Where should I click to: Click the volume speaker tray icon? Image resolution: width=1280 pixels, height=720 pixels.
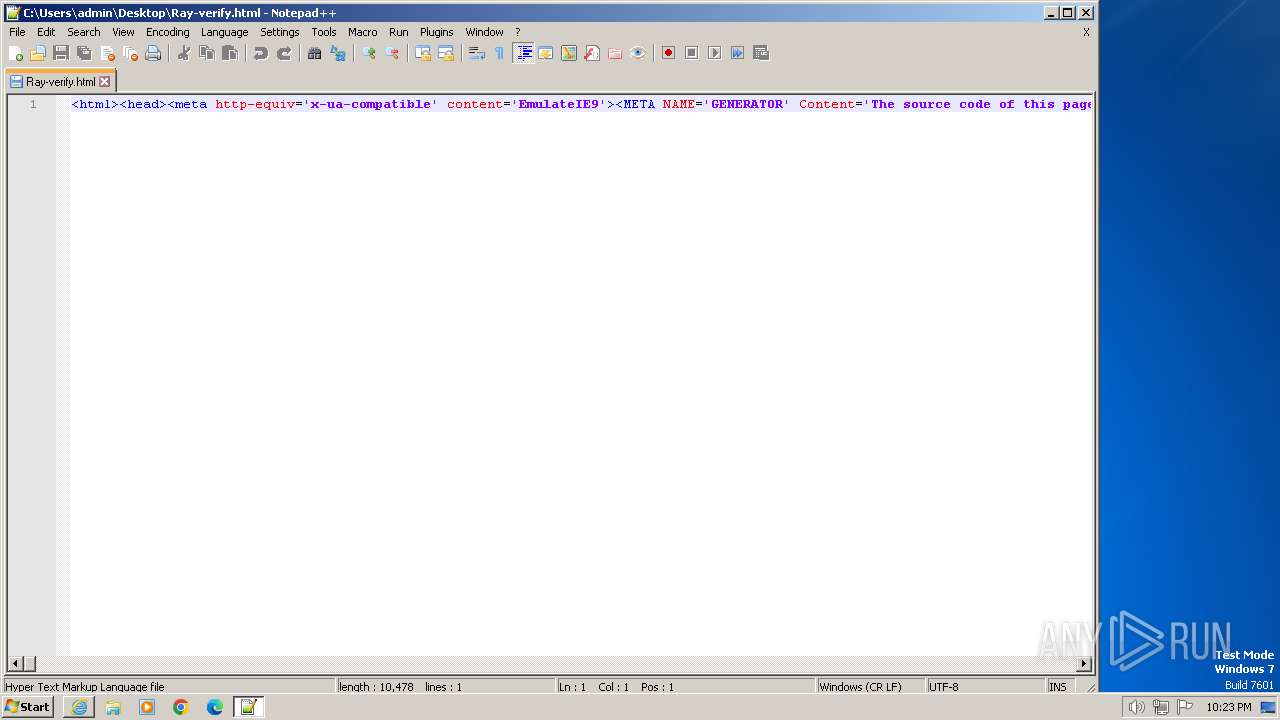(1136, 707)
